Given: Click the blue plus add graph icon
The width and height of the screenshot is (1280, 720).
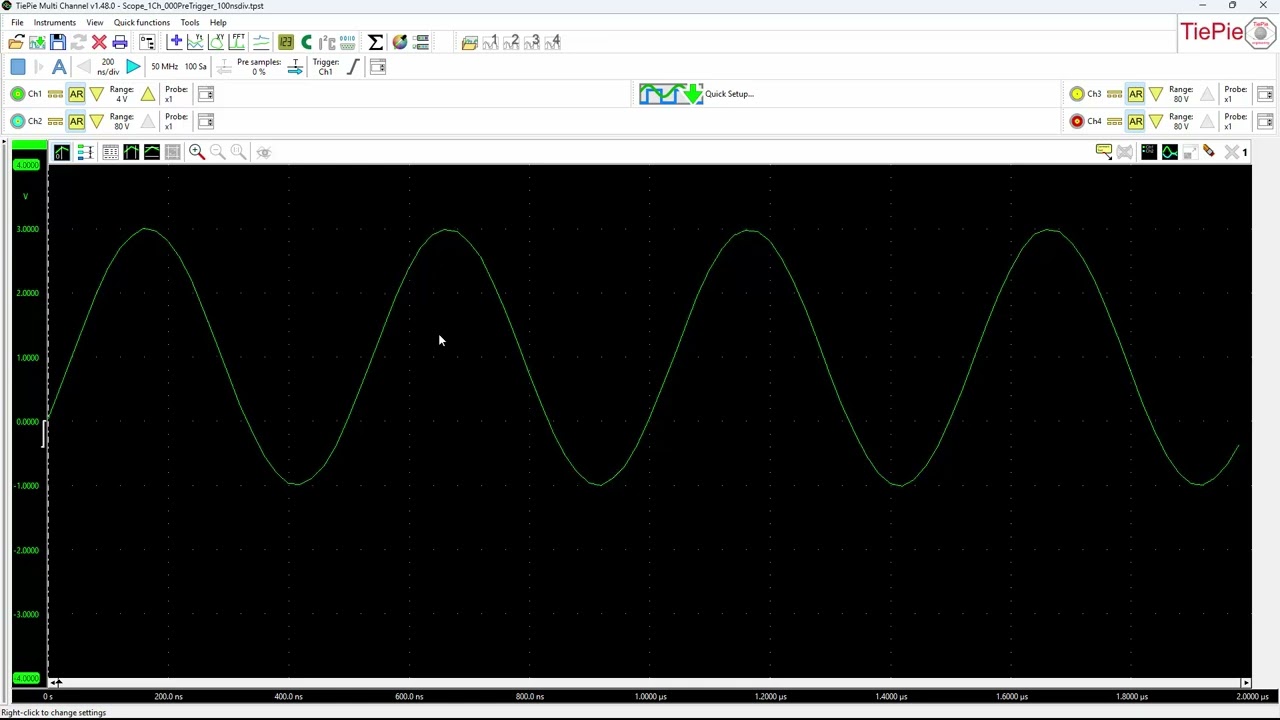Looking at the screenshot, I should pyautogui.click(x=175, y=42).
